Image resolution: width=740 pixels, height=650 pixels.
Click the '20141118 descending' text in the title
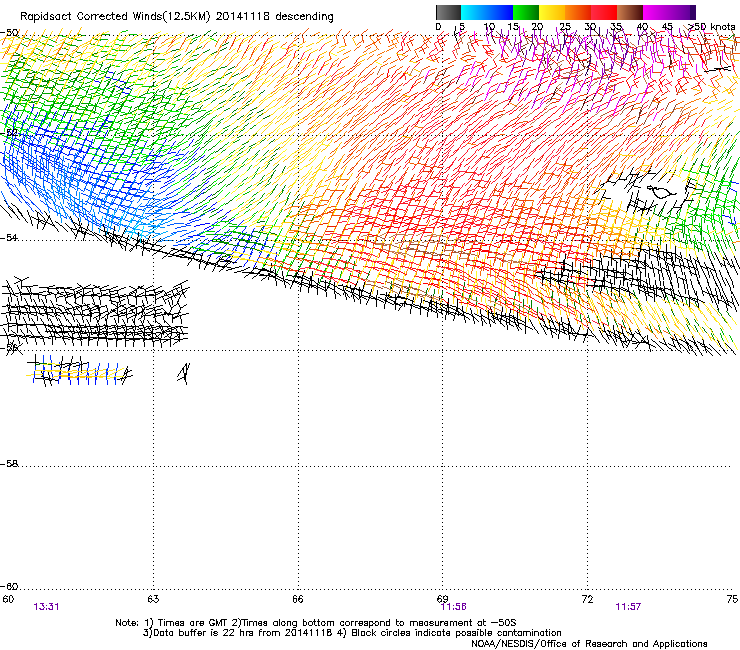pos(274,17)
